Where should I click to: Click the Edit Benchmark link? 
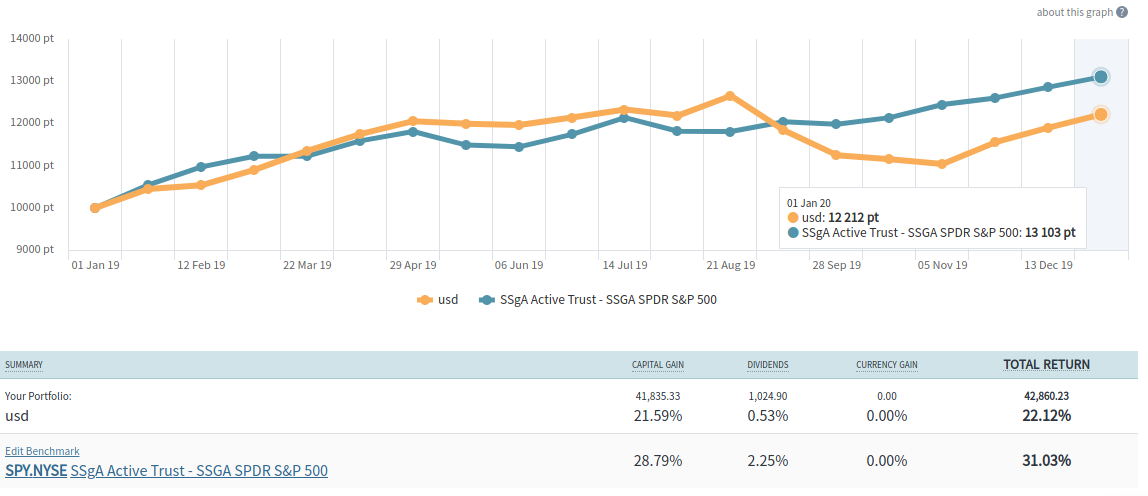pyautogui.click(x=42, y=451)
